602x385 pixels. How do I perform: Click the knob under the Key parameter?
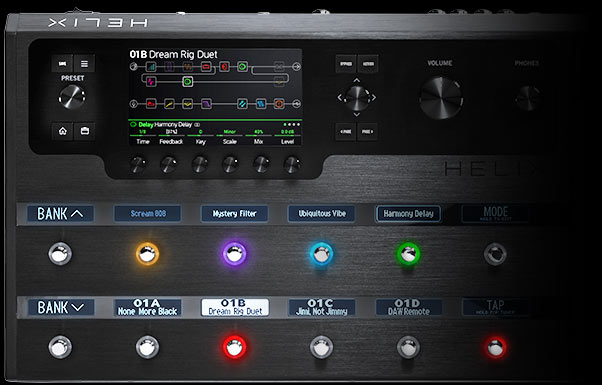pos(200,164)
